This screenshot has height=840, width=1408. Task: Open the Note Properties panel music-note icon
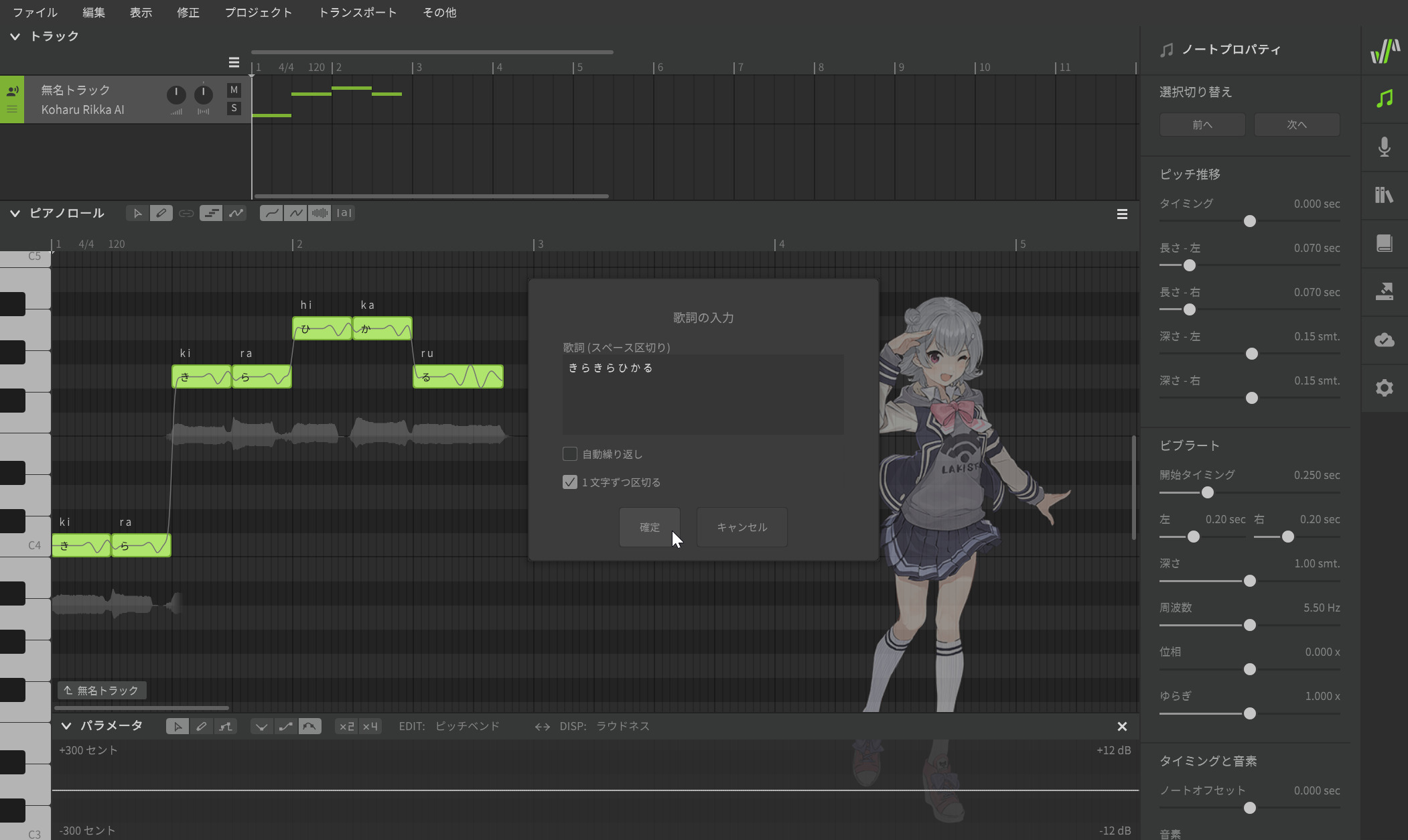tap(1385, 99)
